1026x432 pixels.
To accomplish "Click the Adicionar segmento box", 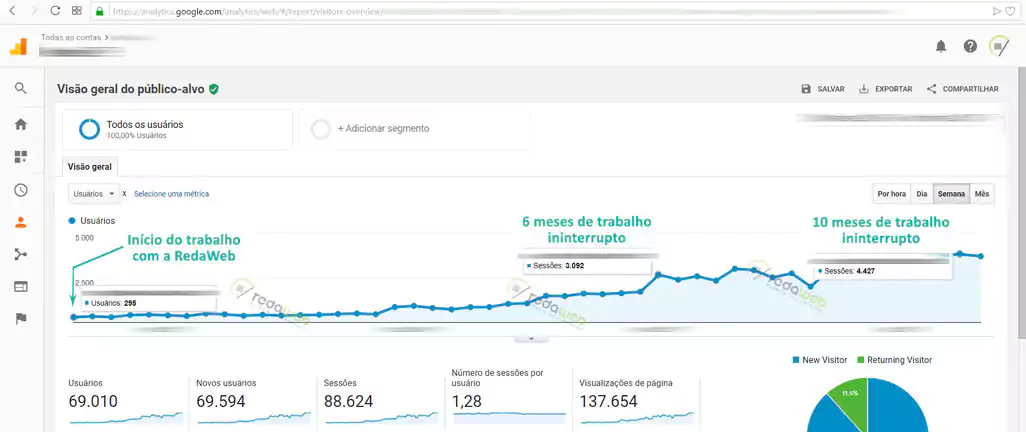I will [x=413, y=129].
